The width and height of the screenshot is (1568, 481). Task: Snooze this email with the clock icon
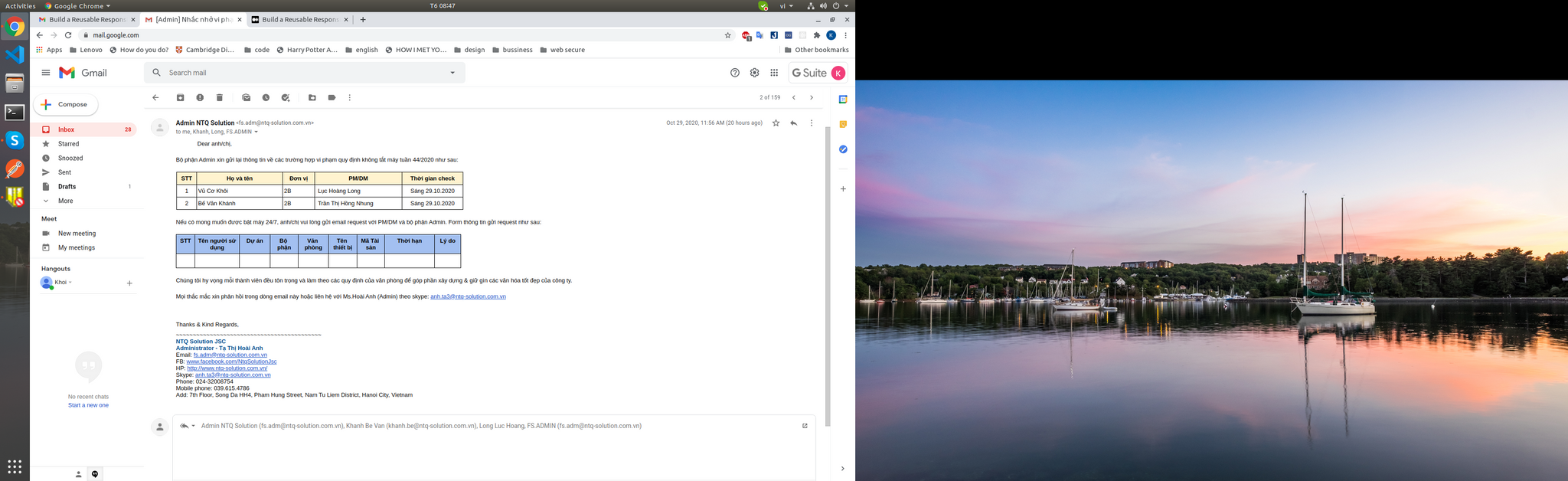point(266,98)
